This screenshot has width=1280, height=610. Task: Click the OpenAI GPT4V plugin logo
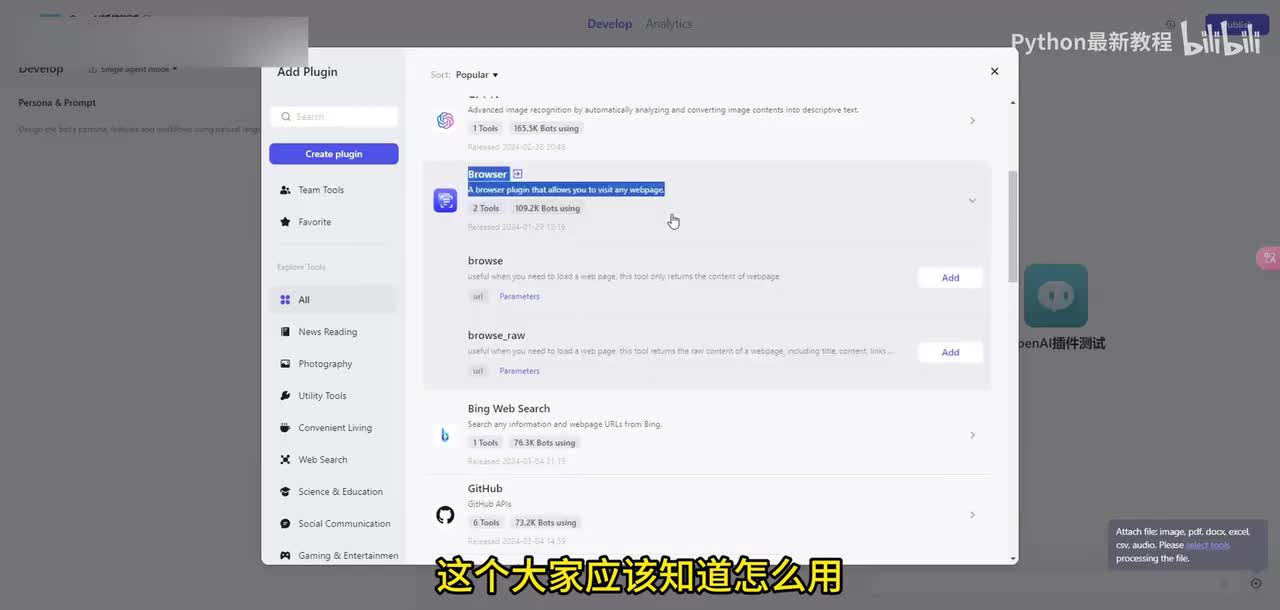point(445,121)
